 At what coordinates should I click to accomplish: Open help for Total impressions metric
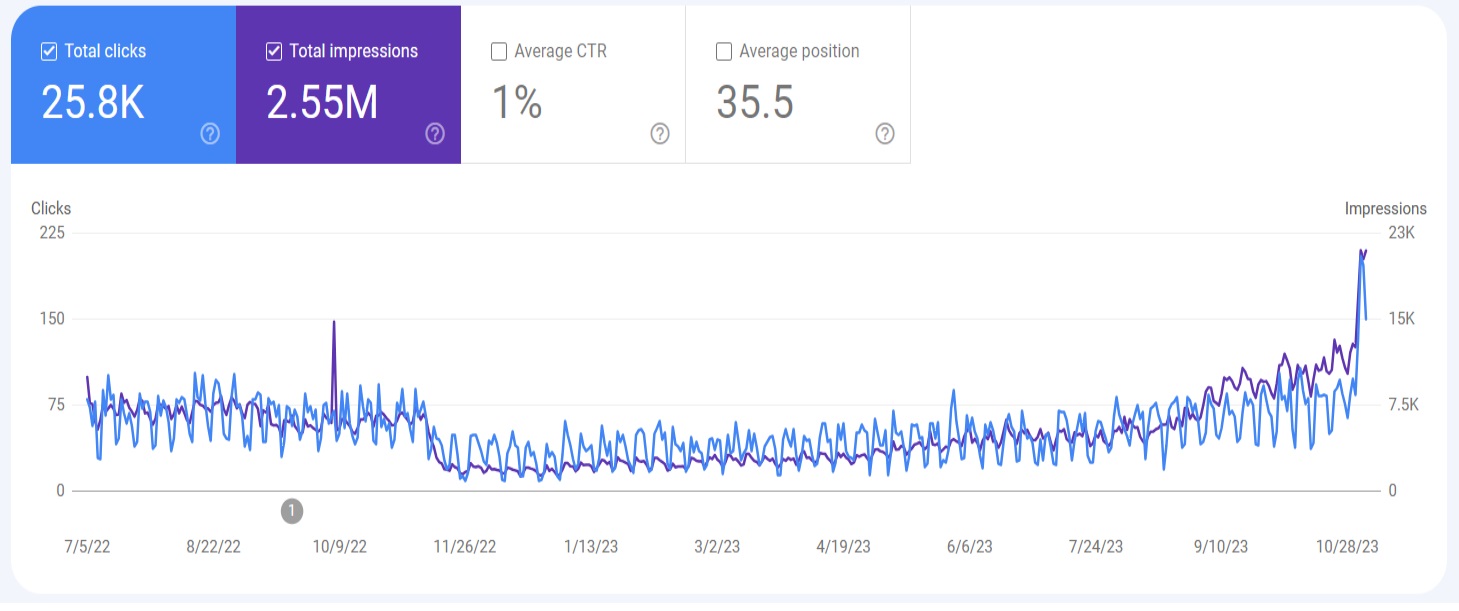(434, 133)
